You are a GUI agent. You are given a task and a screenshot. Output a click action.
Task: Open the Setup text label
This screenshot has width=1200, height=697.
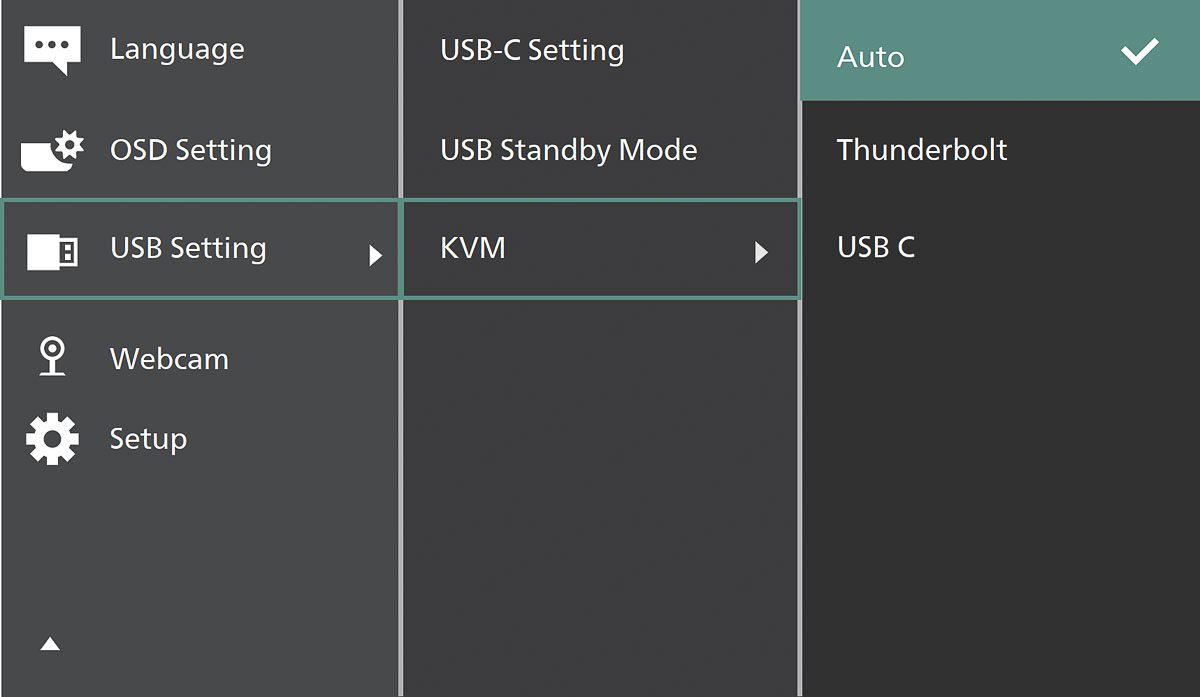tap(148, 439)
